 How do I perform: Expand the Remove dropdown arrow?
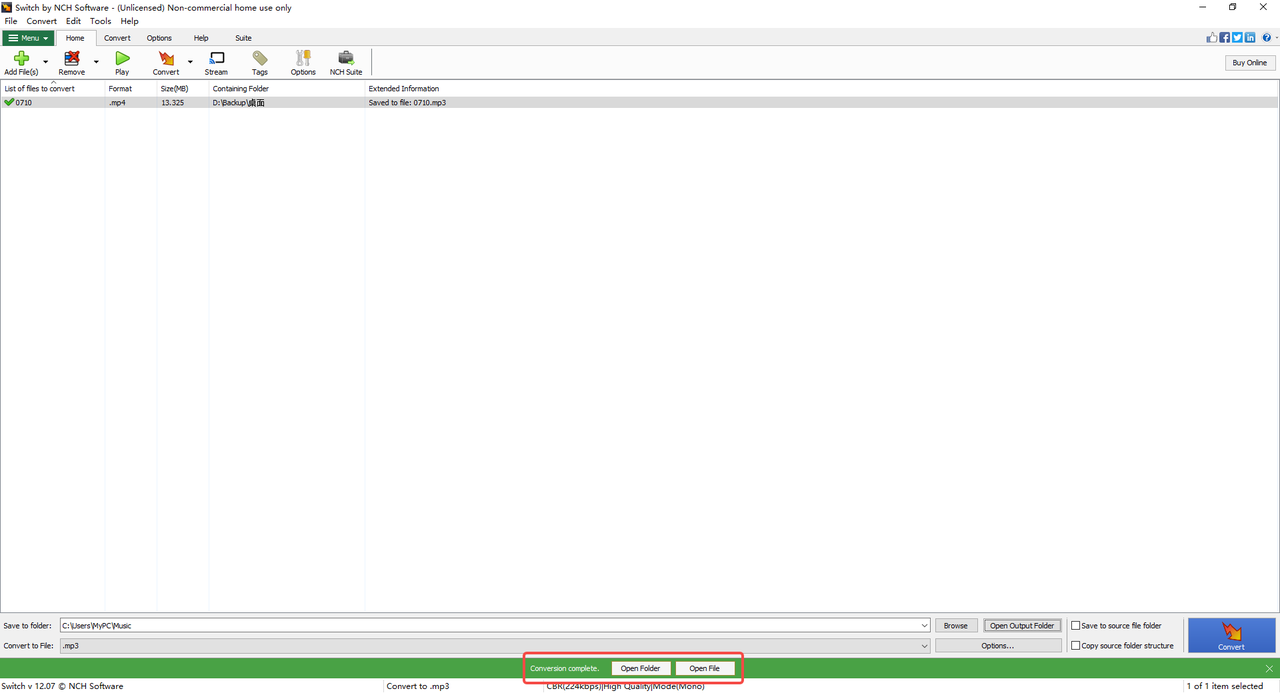[96, 62]
